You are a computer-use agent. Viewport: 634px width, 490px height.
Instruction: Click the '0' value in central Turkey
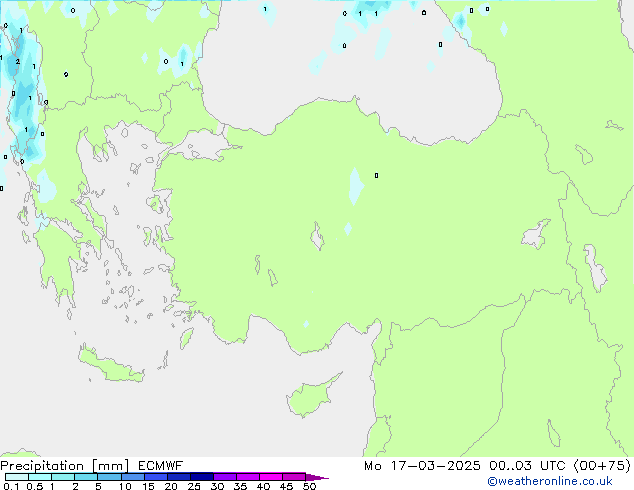376,175
